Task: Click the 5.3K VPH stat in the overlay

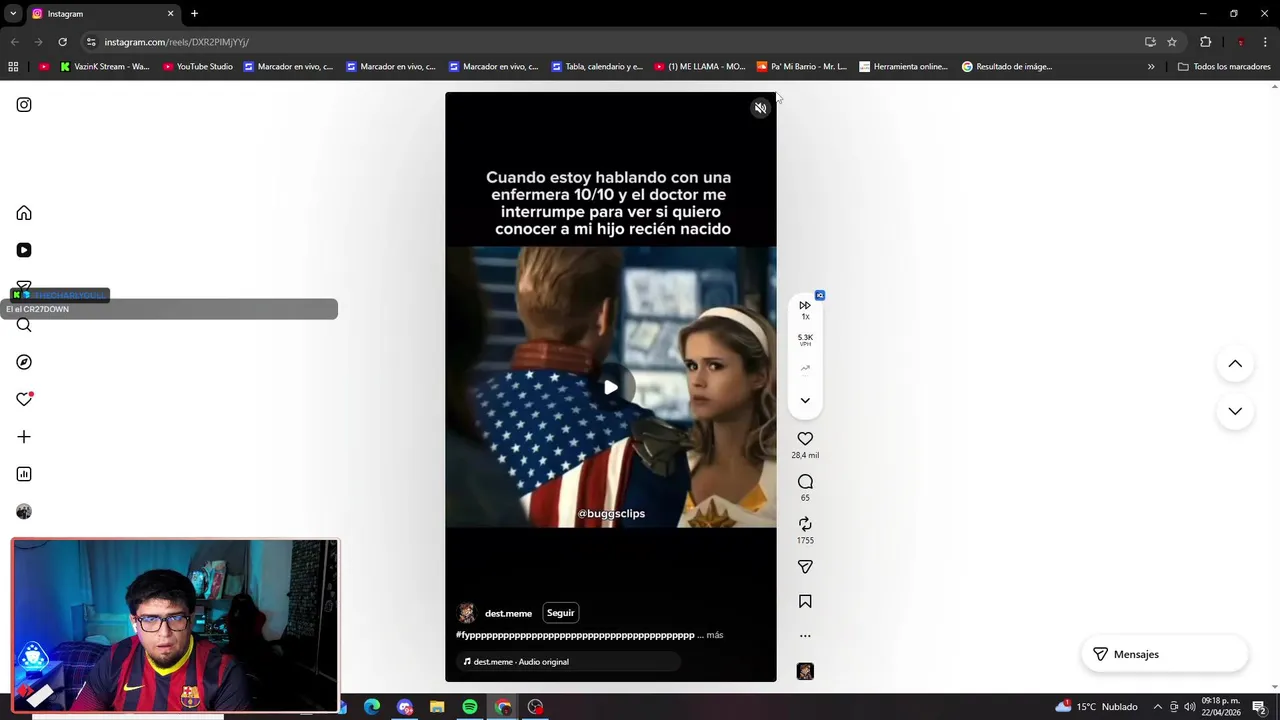Action: (x=805, y=340)
